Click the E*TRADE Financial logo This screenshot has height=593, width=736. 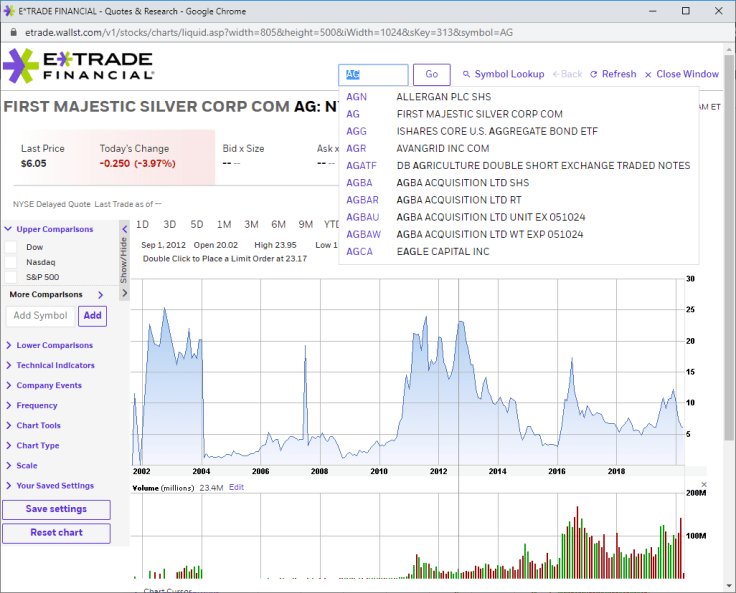(78, 65)
